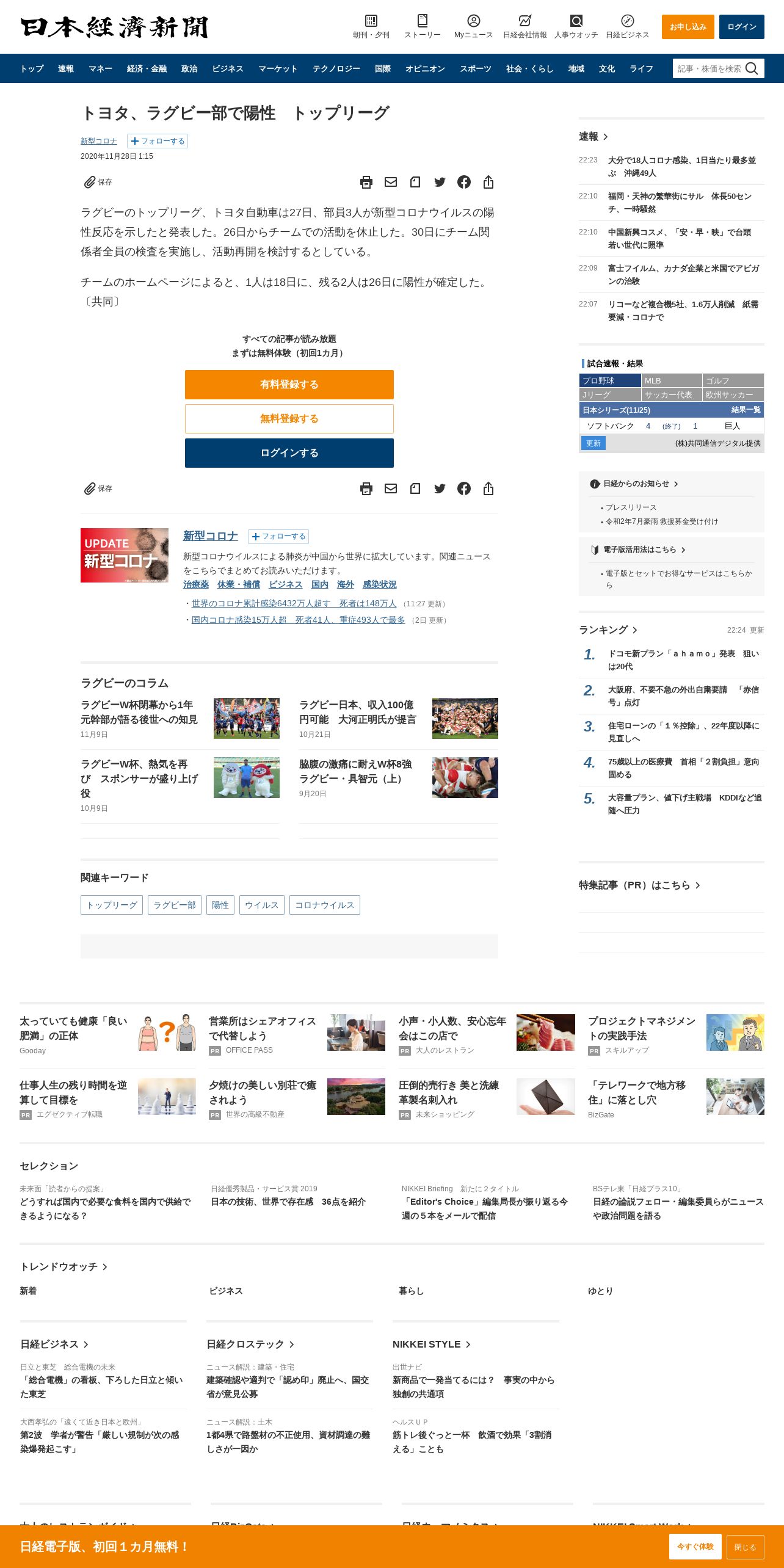Select トップ in navigation bar

coord(32,69)
